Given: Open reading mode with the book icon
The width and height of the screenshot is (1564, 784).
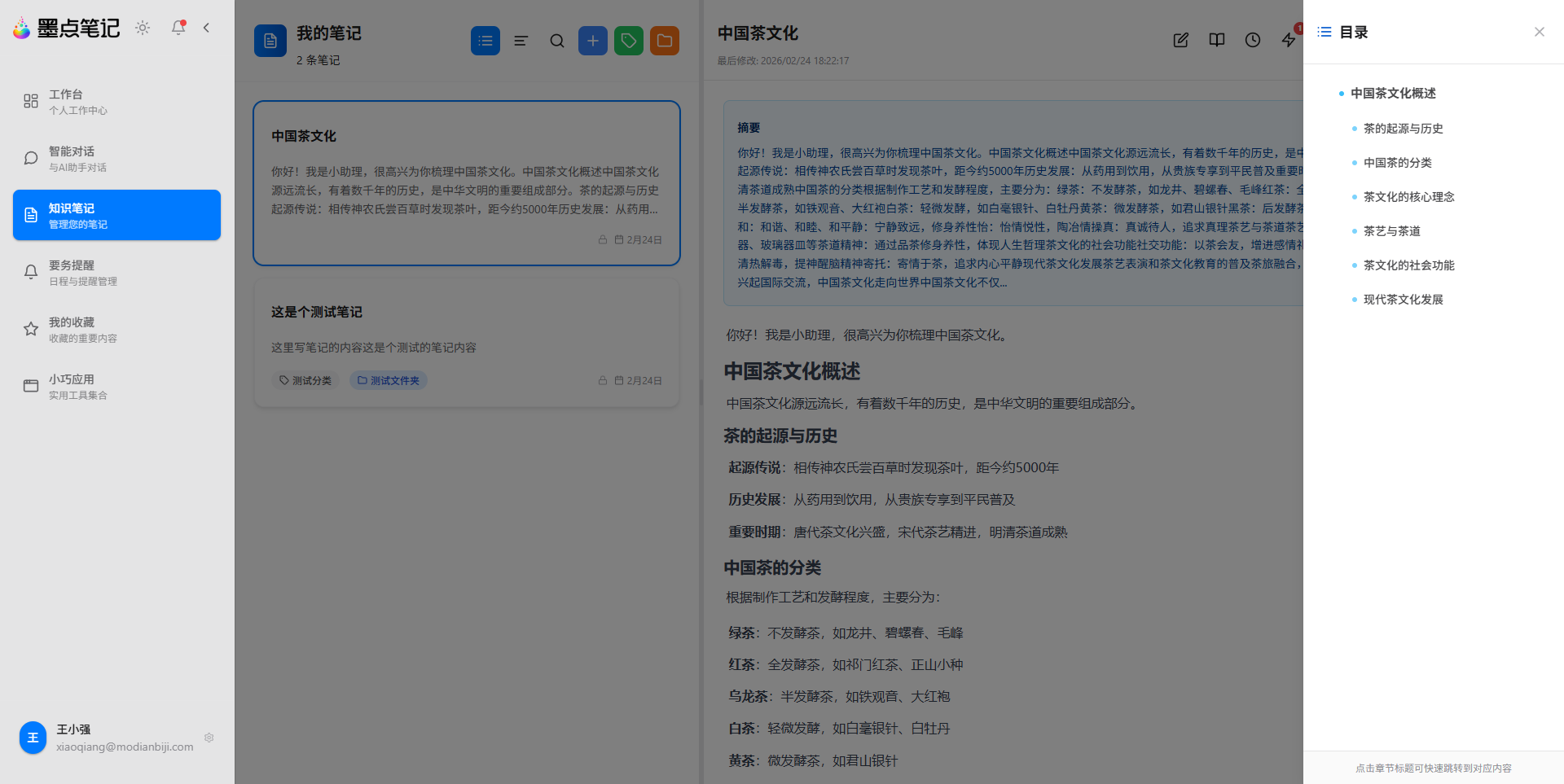Looking at the screenshot, I should [1216, 40].
